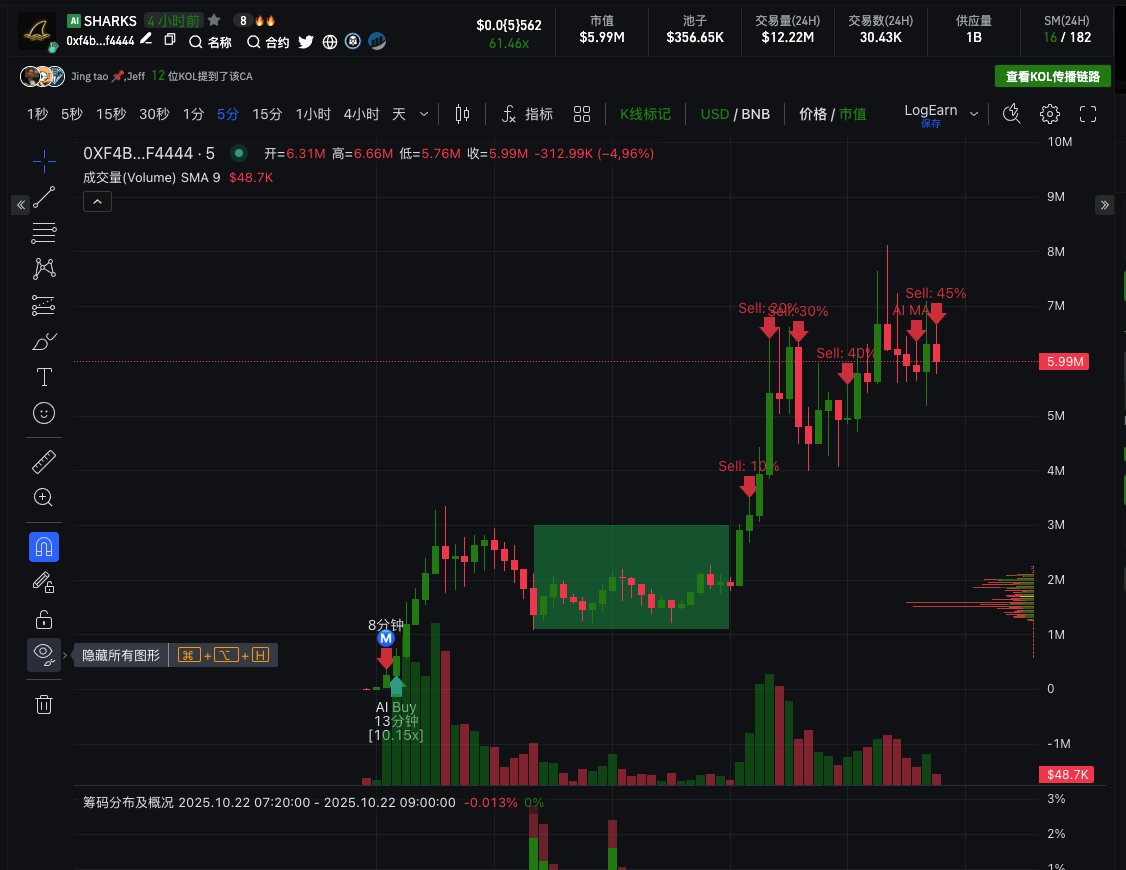Hide all drawings with eye icon
Screen dimensions: 1126x870
pyautogui.click(x=44, y=654)
